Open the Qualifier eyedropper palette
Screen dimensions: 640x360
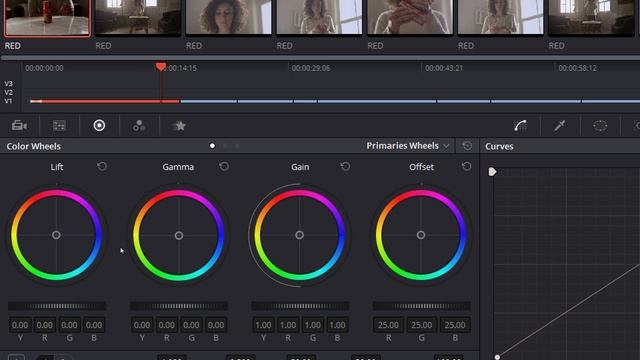pos(560,125)
